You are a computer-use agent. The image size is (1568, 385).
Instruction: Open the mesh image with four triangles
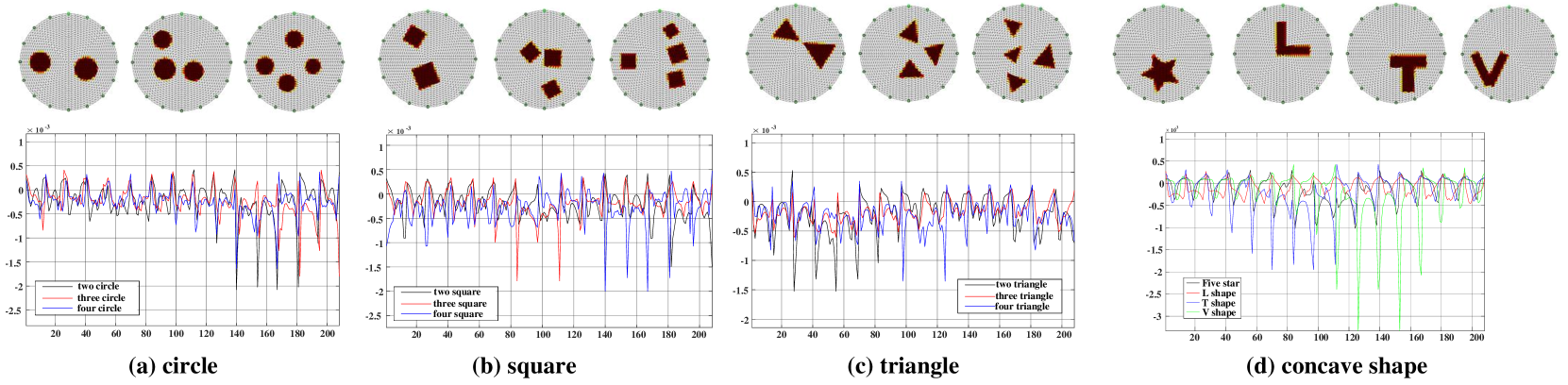pyautogui.click(x=1022, y=53)
